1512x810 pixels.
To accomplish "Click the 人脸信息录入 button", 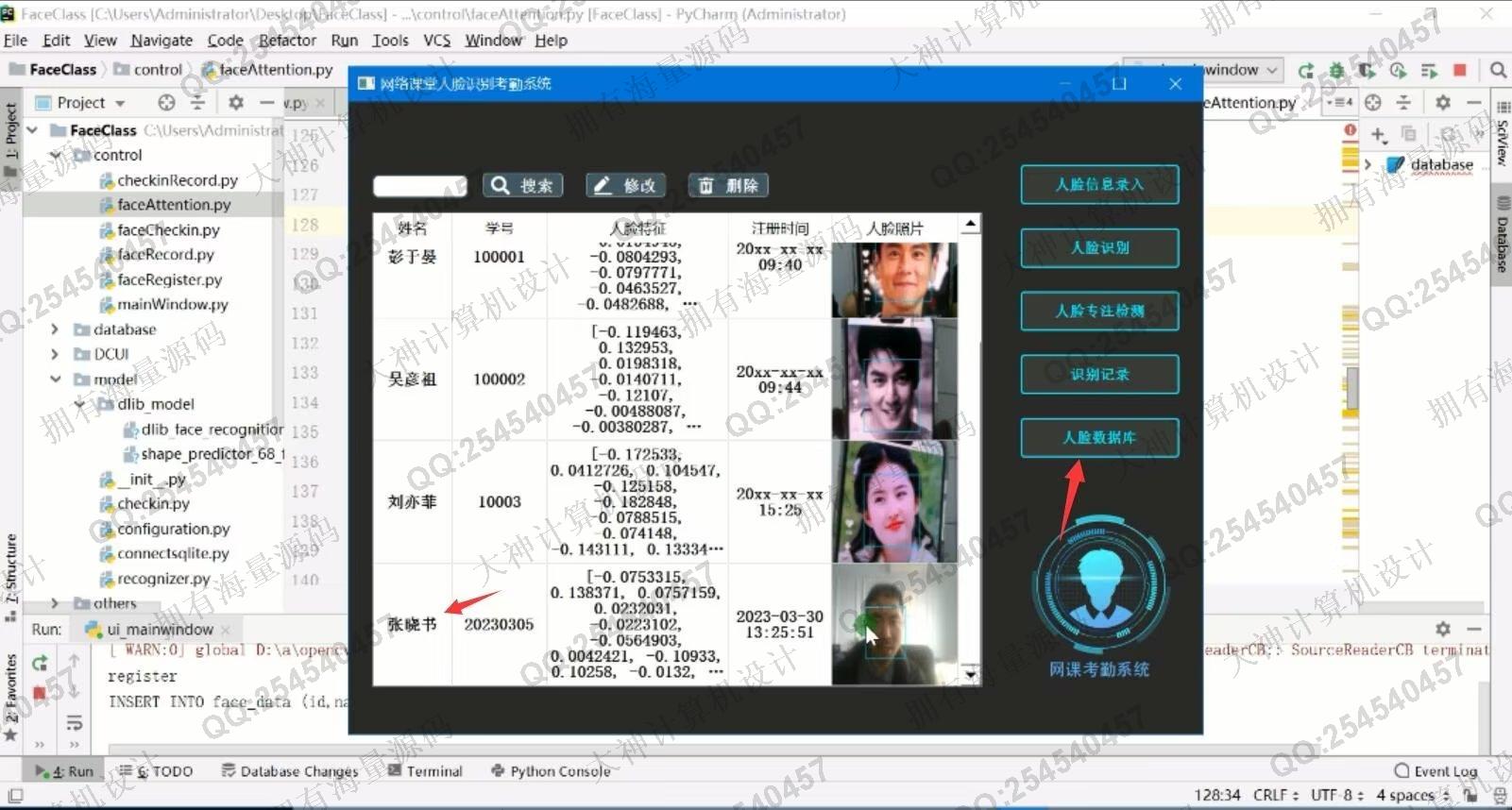I will click(1099, 184).
